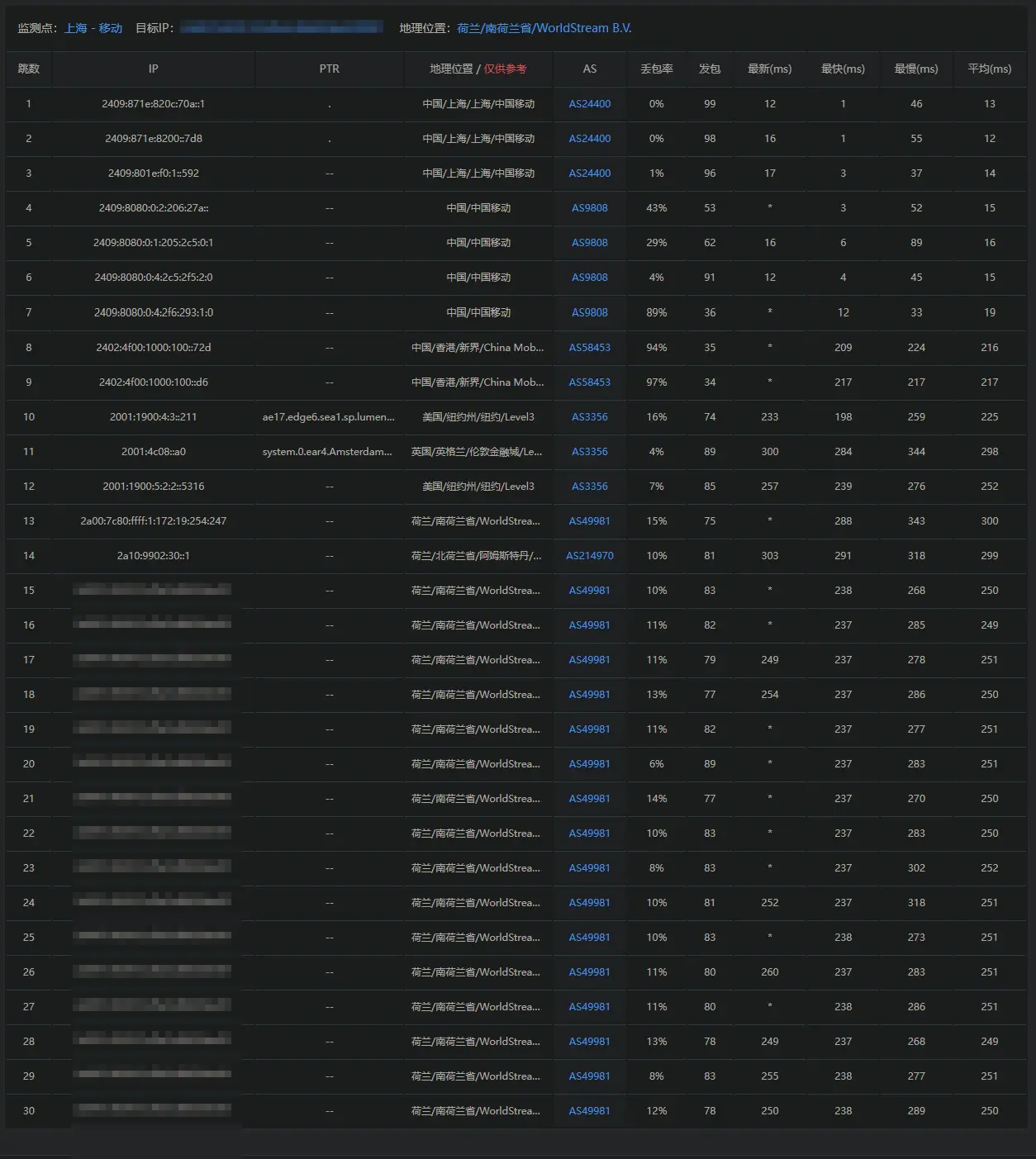This screenshot has height=1159, width=1036.
Task: Click IP 2a10:9902:30::1 in hop 14
Action: [153, 556]
